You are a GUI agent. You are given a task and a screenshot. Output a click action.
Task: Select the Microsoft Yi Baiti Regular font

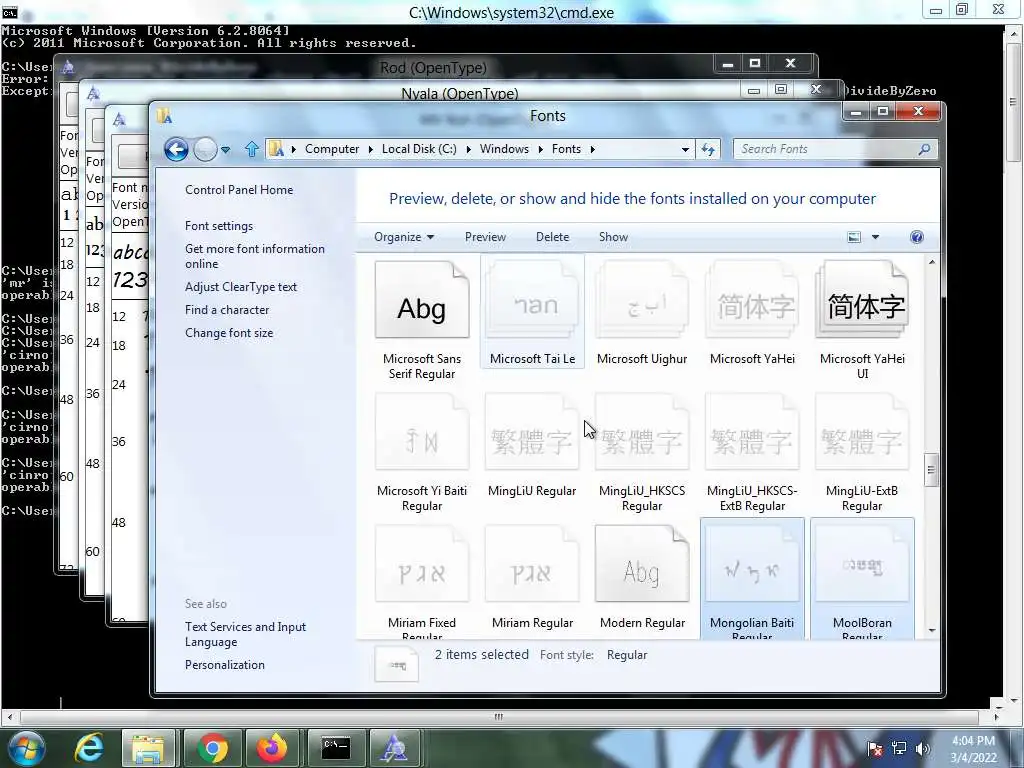(422, 432)
